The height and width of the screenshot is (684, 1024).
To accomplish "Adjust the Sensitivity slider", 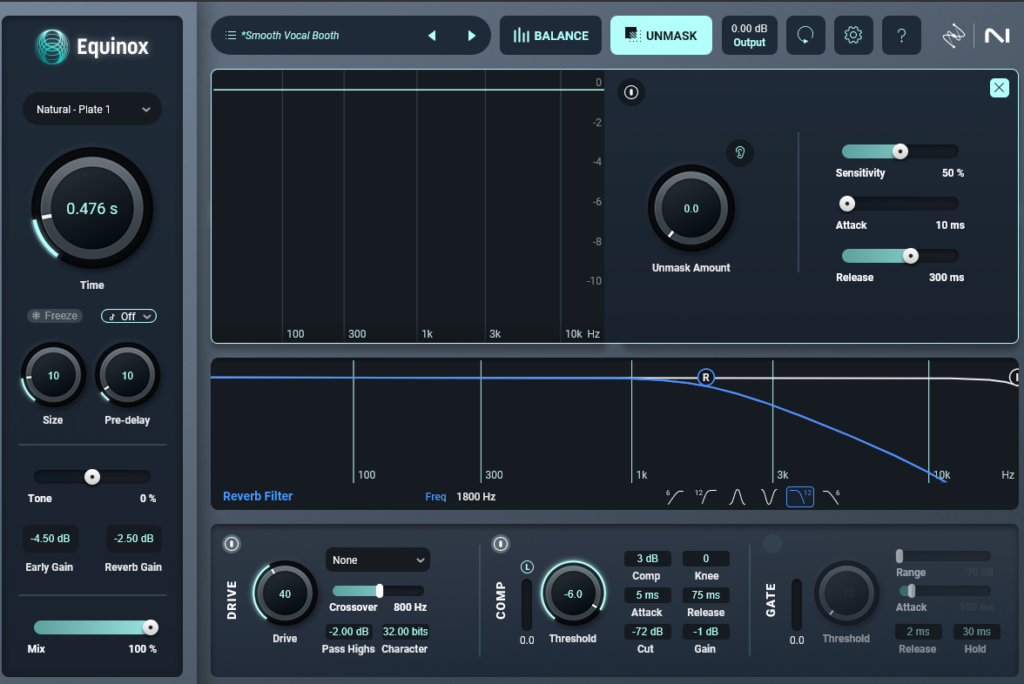I will point(899,151).
